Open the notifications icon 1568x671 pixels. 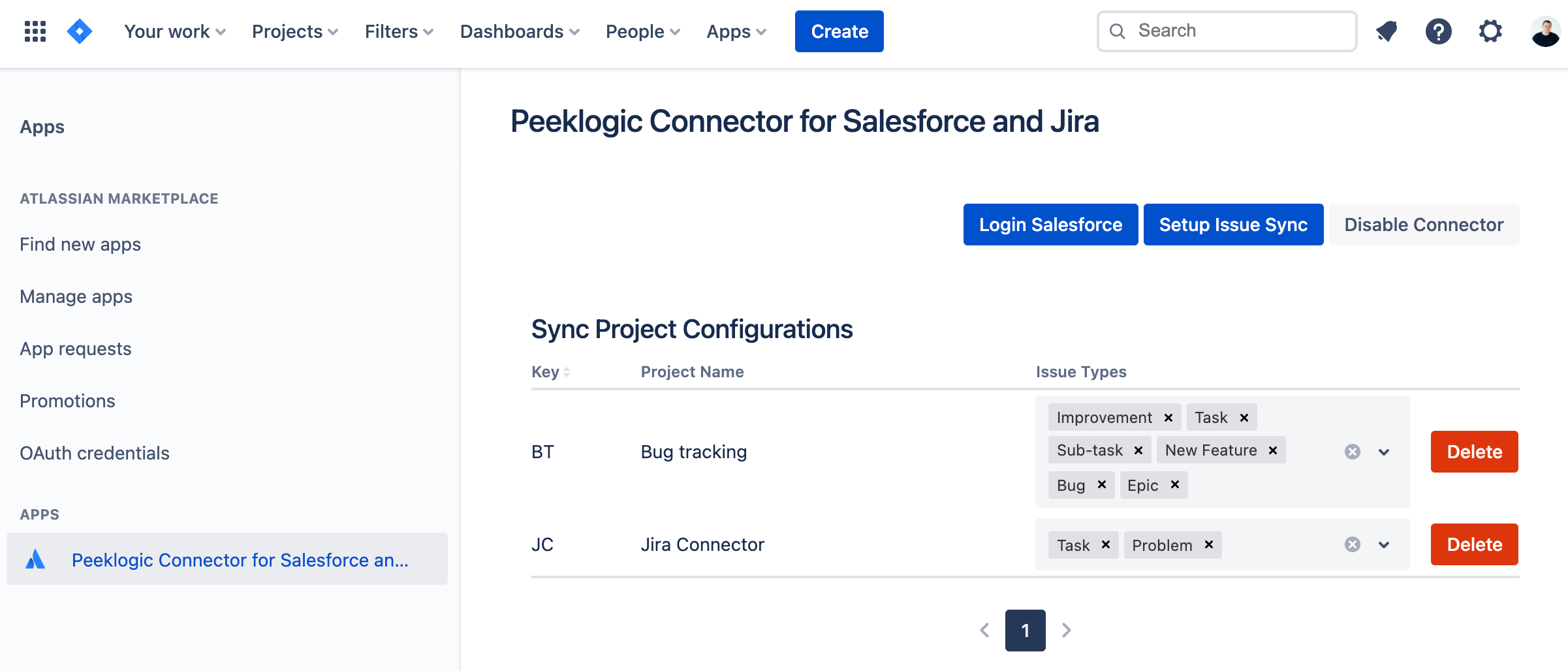point(1387,31)
